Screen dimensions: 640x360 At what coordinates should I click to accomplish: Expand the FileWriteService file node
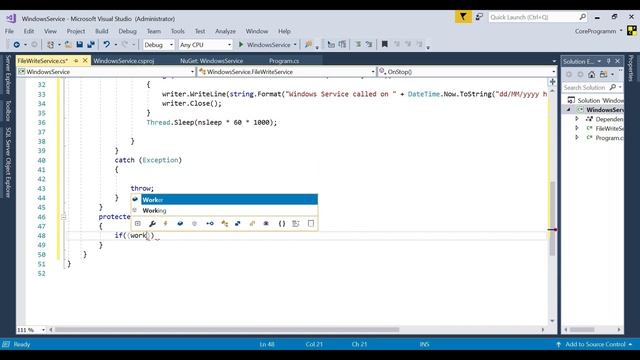(577, 128)
